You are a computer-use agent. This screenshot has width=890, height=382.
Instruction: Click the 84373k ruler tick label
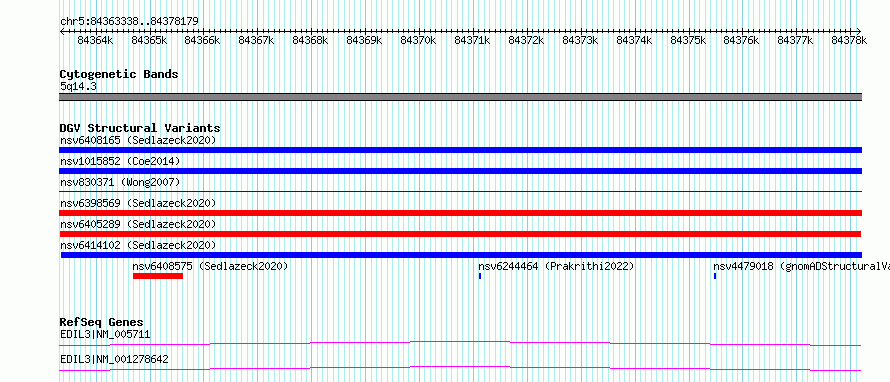(580, 40)
